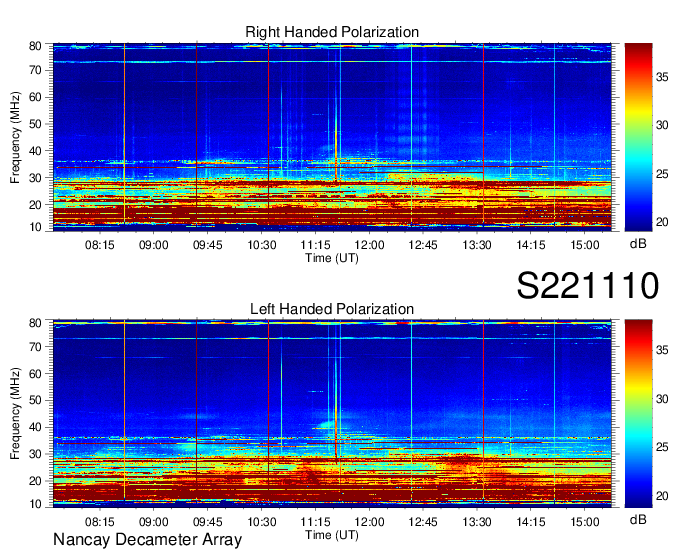Click 60 MHz tick on Left Handed plot axis
This screenshot has height=552, width=680.
point(35,374)
